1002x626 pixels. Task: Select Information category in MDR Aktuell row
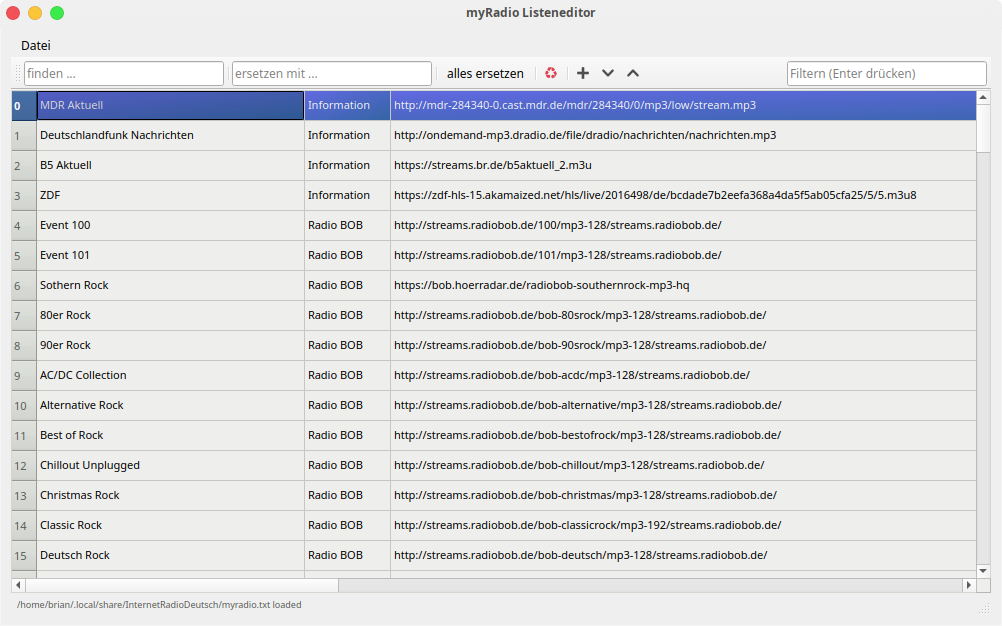pos(348,105)
